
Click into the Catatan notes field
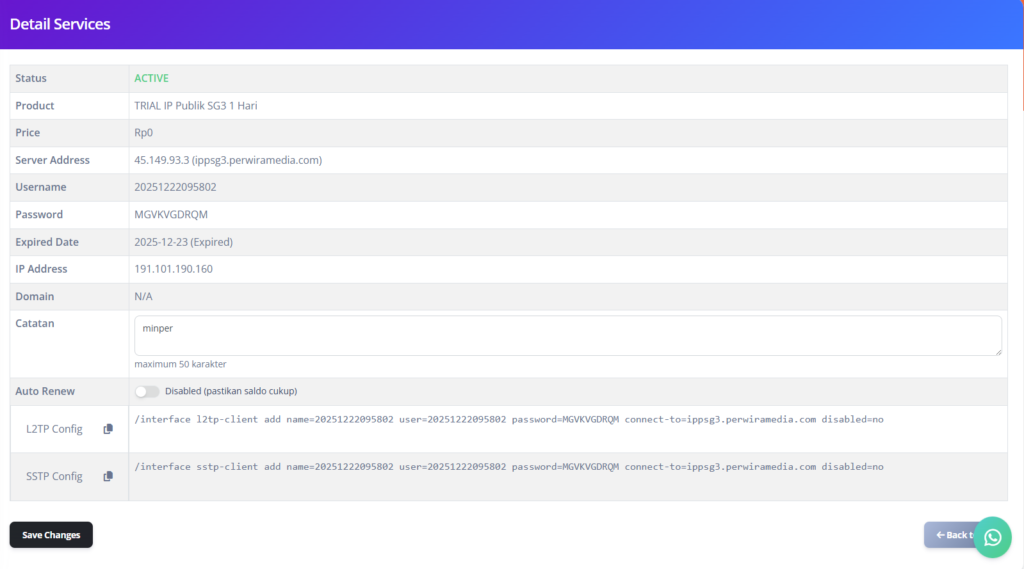(x=567, y=335)
